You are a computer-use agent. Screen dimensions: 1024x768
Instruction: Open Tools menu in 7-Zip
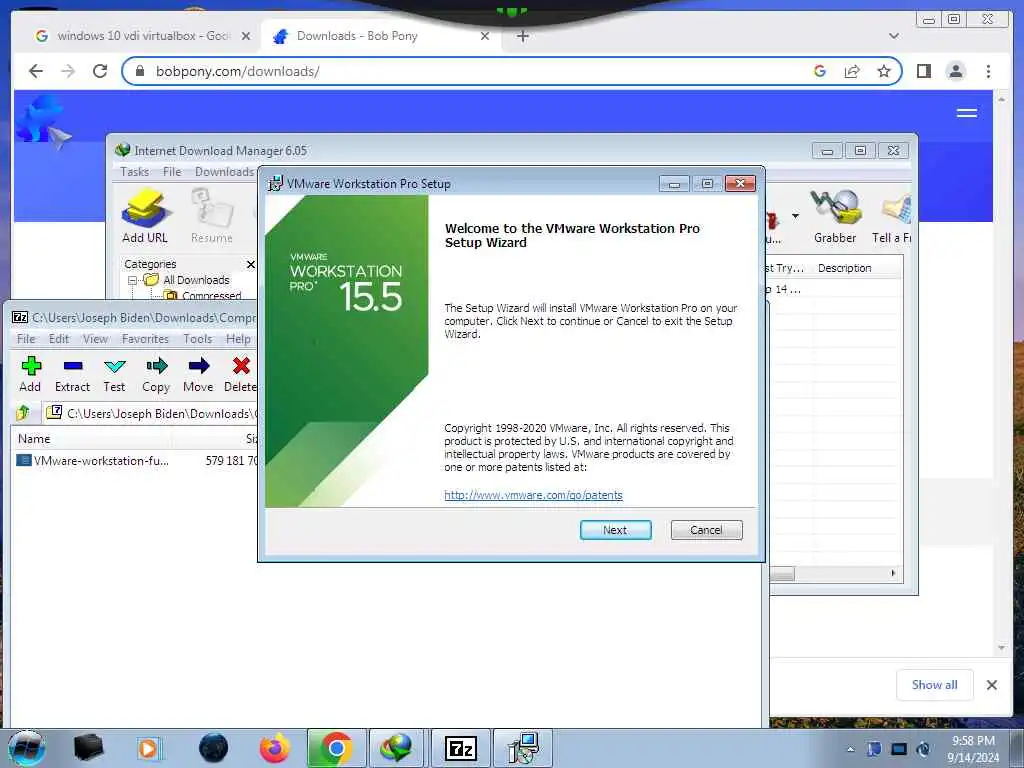197,338
